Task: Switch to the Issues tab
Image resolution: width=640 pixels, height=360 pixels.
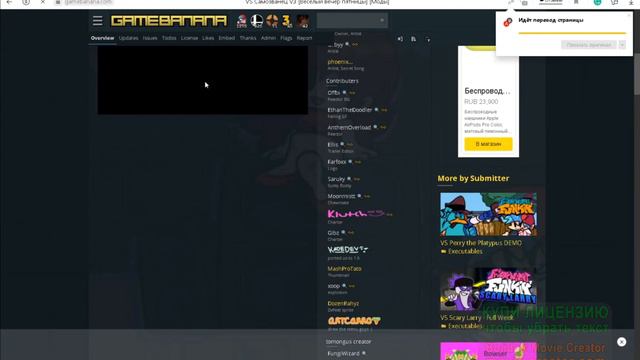Action: (x=150, y=38)
